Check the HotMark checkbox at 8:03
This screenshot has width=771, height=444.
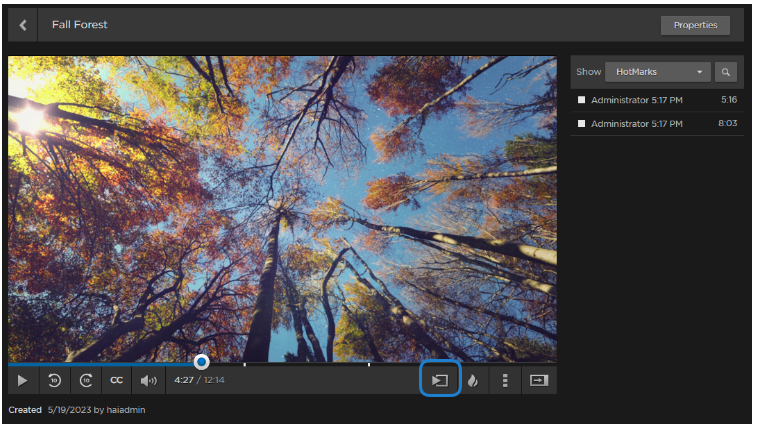click(x=581, y=124)
